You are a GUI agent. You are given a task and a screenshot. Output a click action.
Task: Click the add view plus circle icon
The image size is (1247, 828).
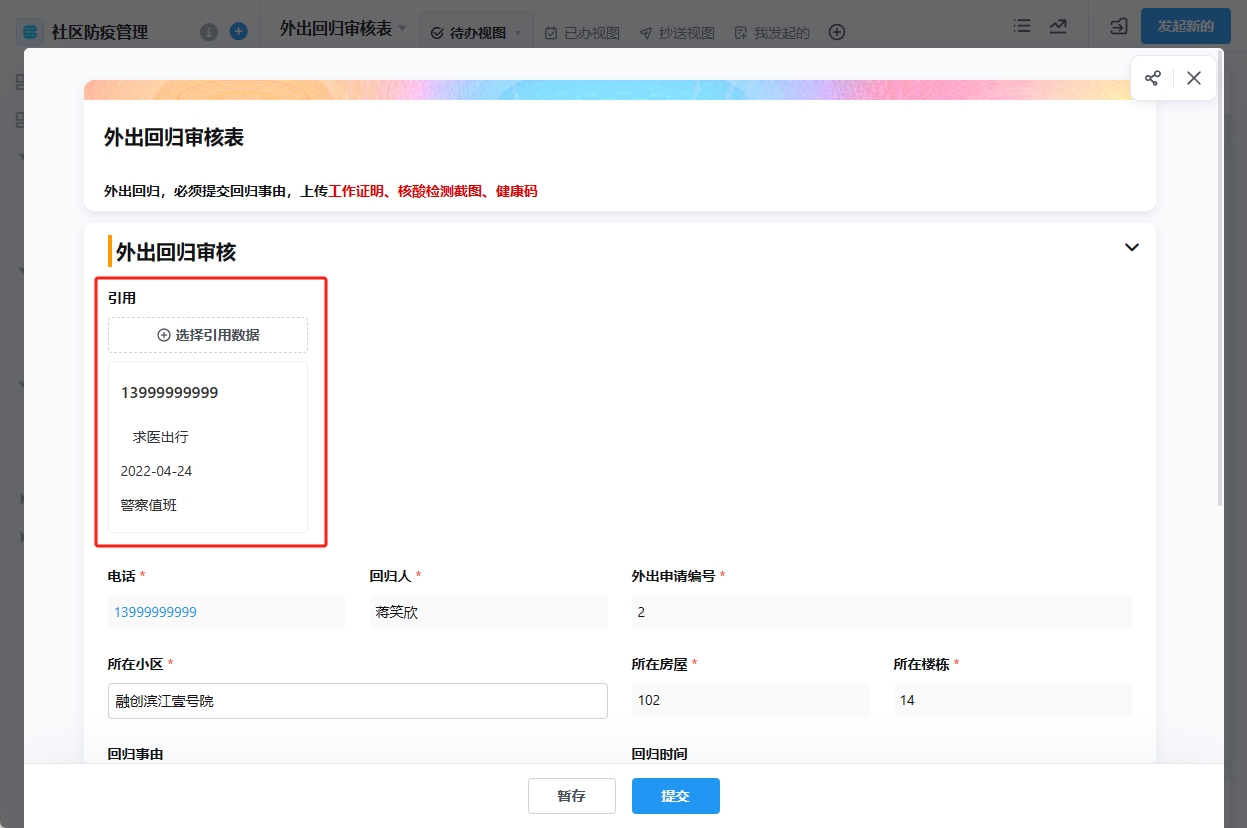pyautogui.click(x=837, y=32)
